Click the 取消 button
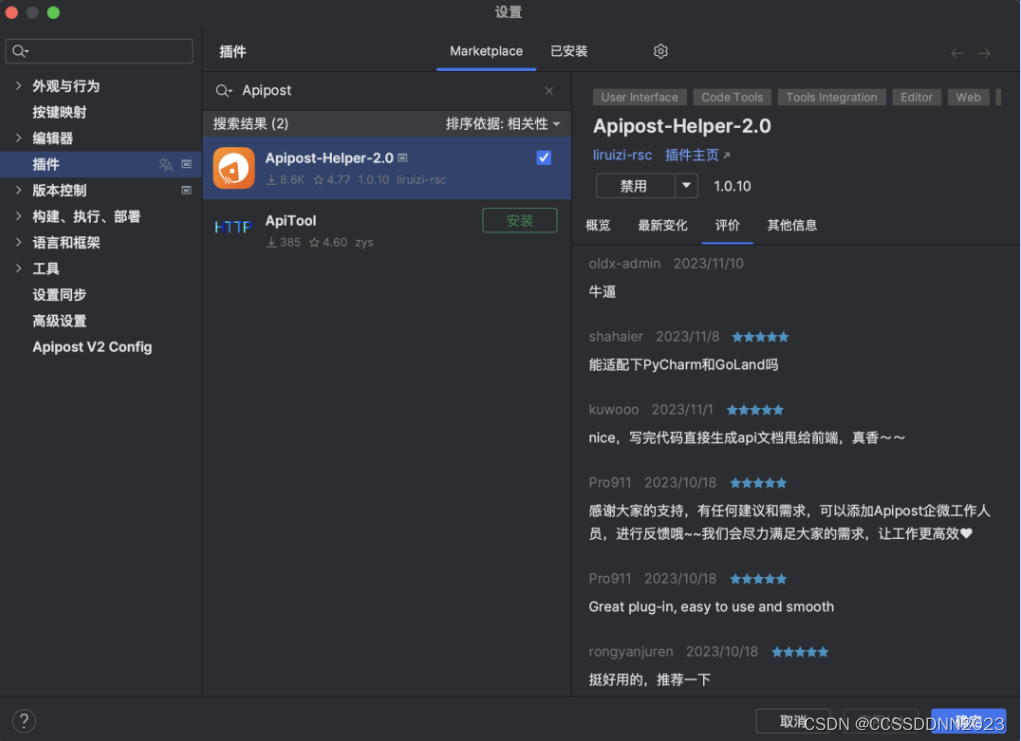This screenshot has width=1021, height=741. pyautogui.click(x=793, y=721)
